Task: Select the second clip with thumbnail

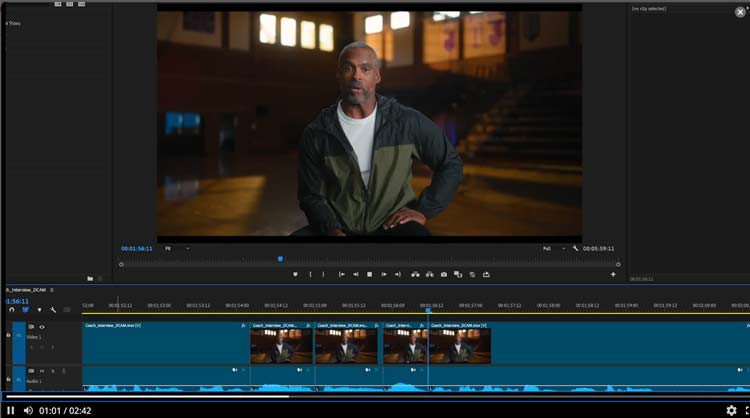Action: (x=282, y=343)
